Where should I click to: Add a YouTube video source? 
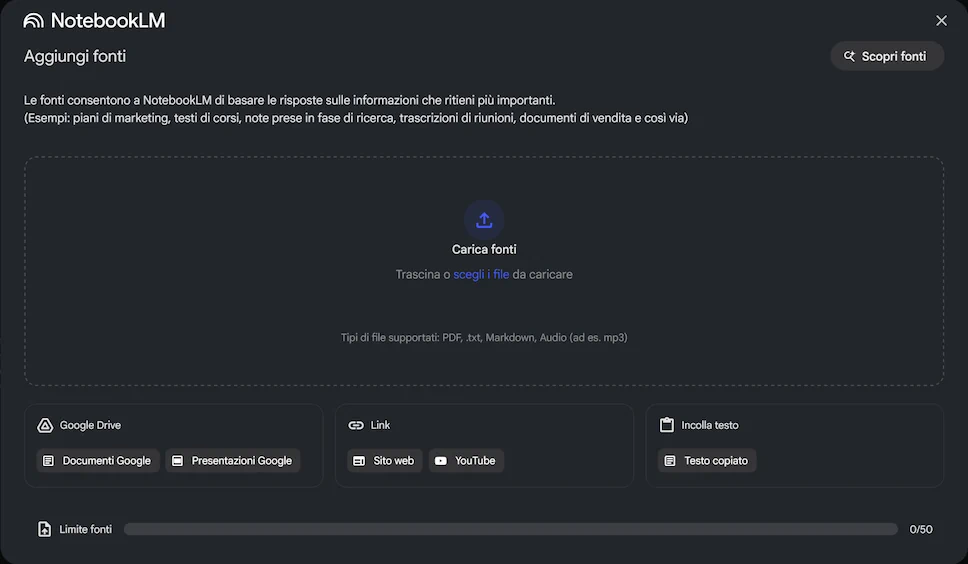pyautogui.click(x=466, y=460)
